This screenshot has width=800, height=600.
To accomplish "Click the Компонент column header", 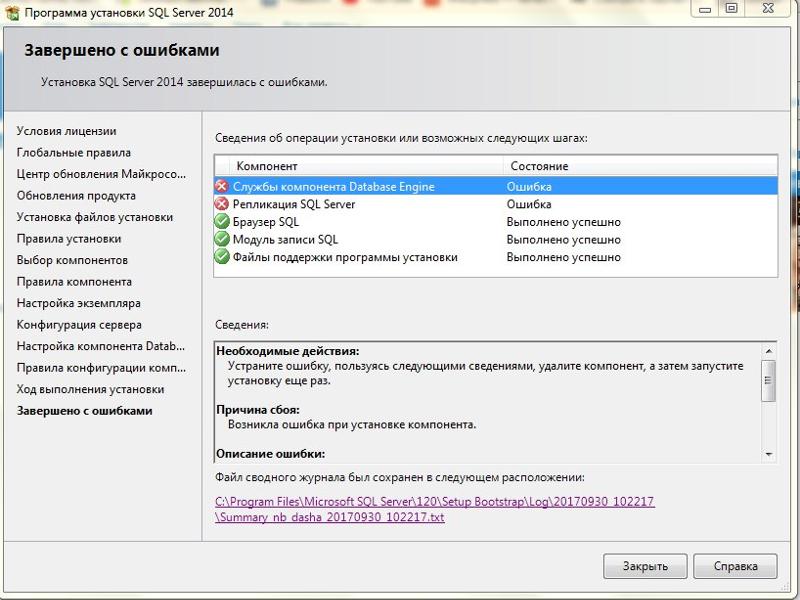I will coord(366,166).
